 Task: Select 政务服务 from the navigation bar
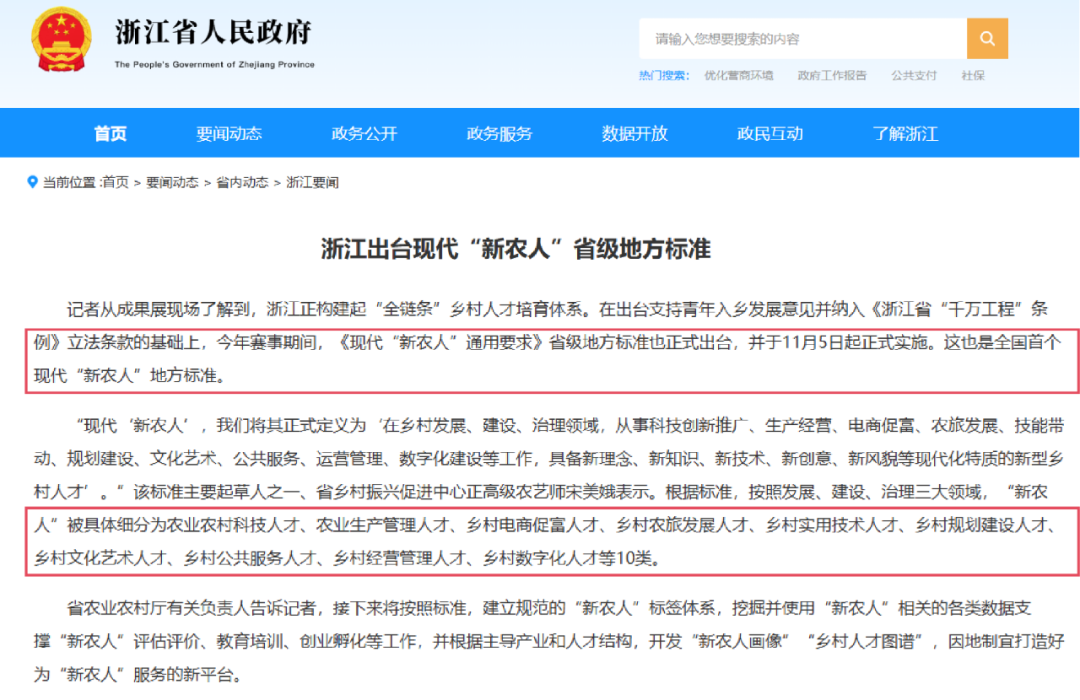pyautogui.click(x=499, y=132)
